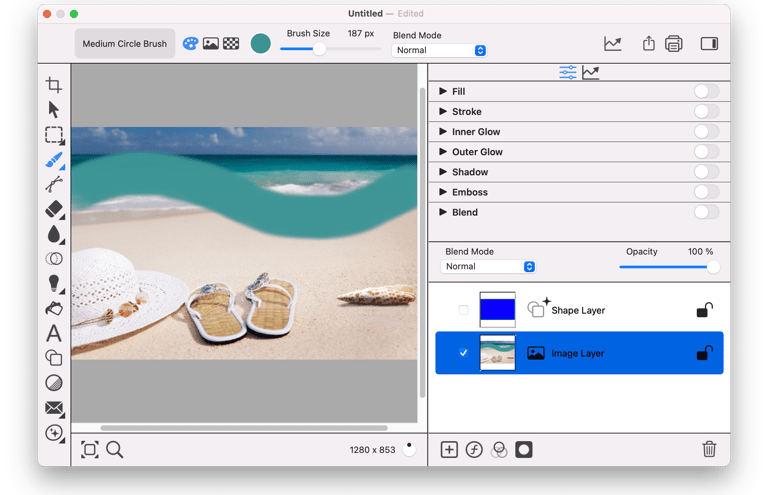Select the Image Layer thumbnail
Viewport: 768px width, 495px height.
(497, 353)
